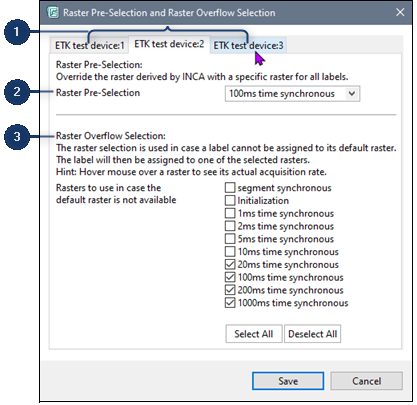The image size is (417, 405).
Task: Check the Initialization raster checkbox
Action: 230,201
